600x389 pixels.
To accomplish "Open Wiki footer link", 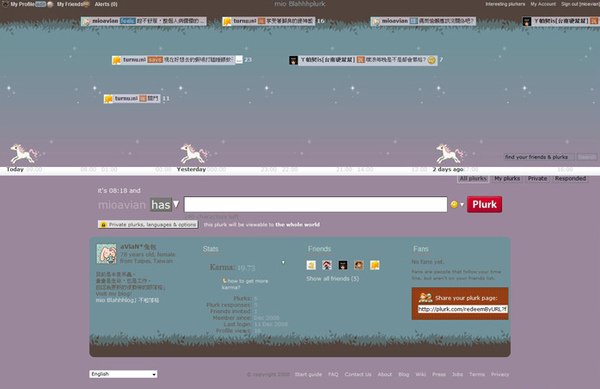I will (x=421, y=374).
